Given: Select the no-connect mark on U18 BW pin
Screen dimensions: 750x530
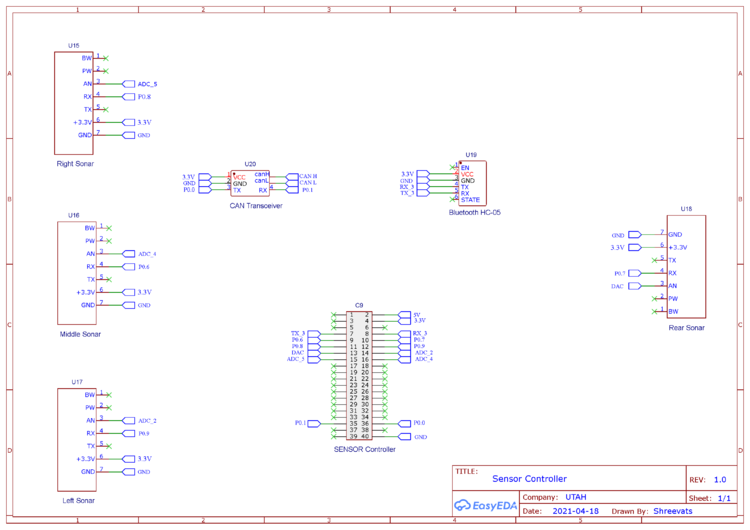Looking at the screenshot, I should coord(655,312).
